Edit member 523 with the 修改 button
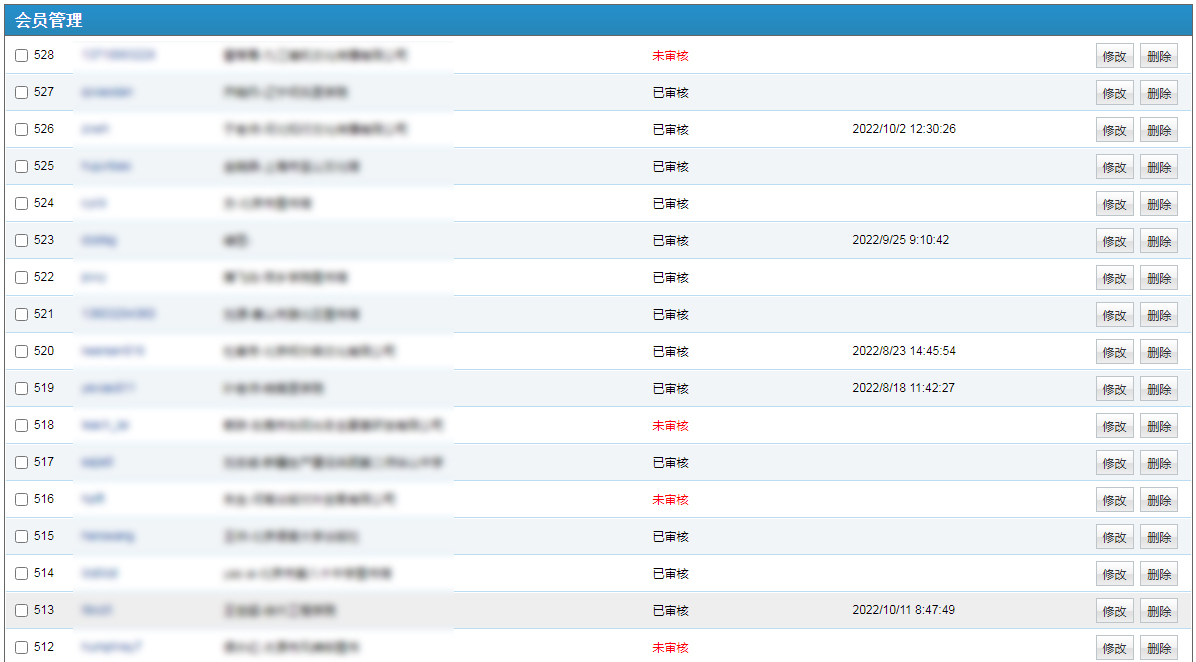This screenshot has width=1196, height=662. 1114,241
